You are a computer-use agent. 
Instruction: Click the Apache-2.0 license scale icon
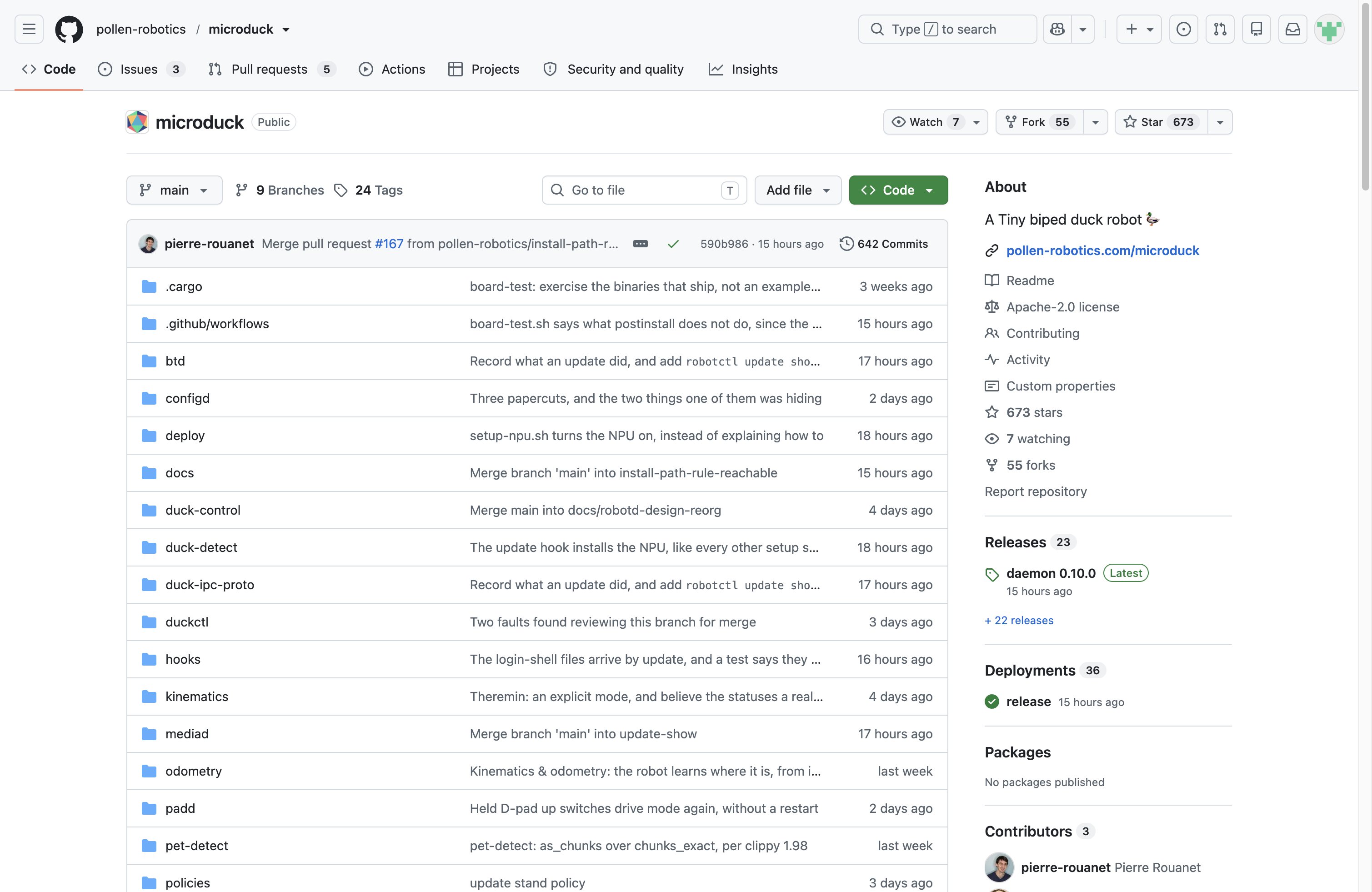pyautogui.click(x=991, y=307)
